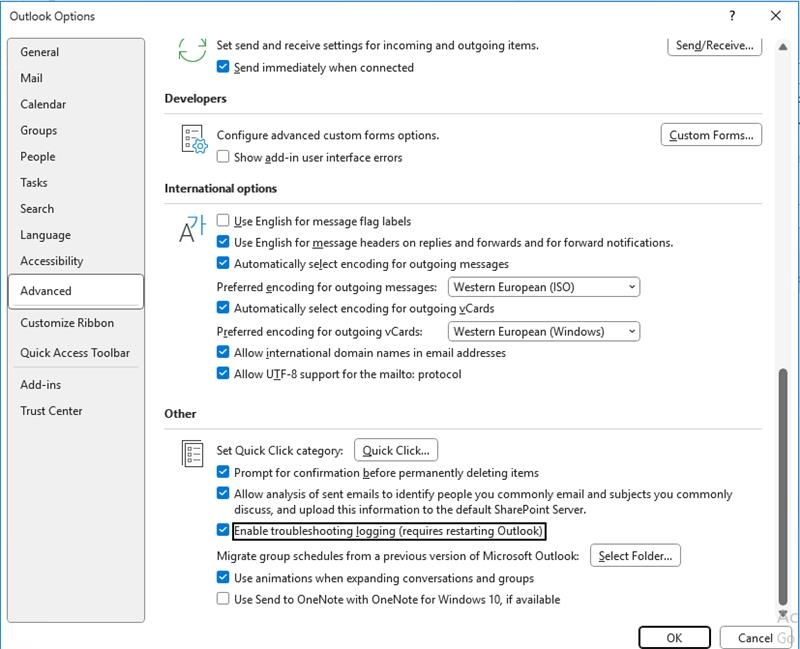Screen dimensions: 800x649
Task: Open the outgoing vCards encoding dropdown
Action: click(x=633, y=330)
